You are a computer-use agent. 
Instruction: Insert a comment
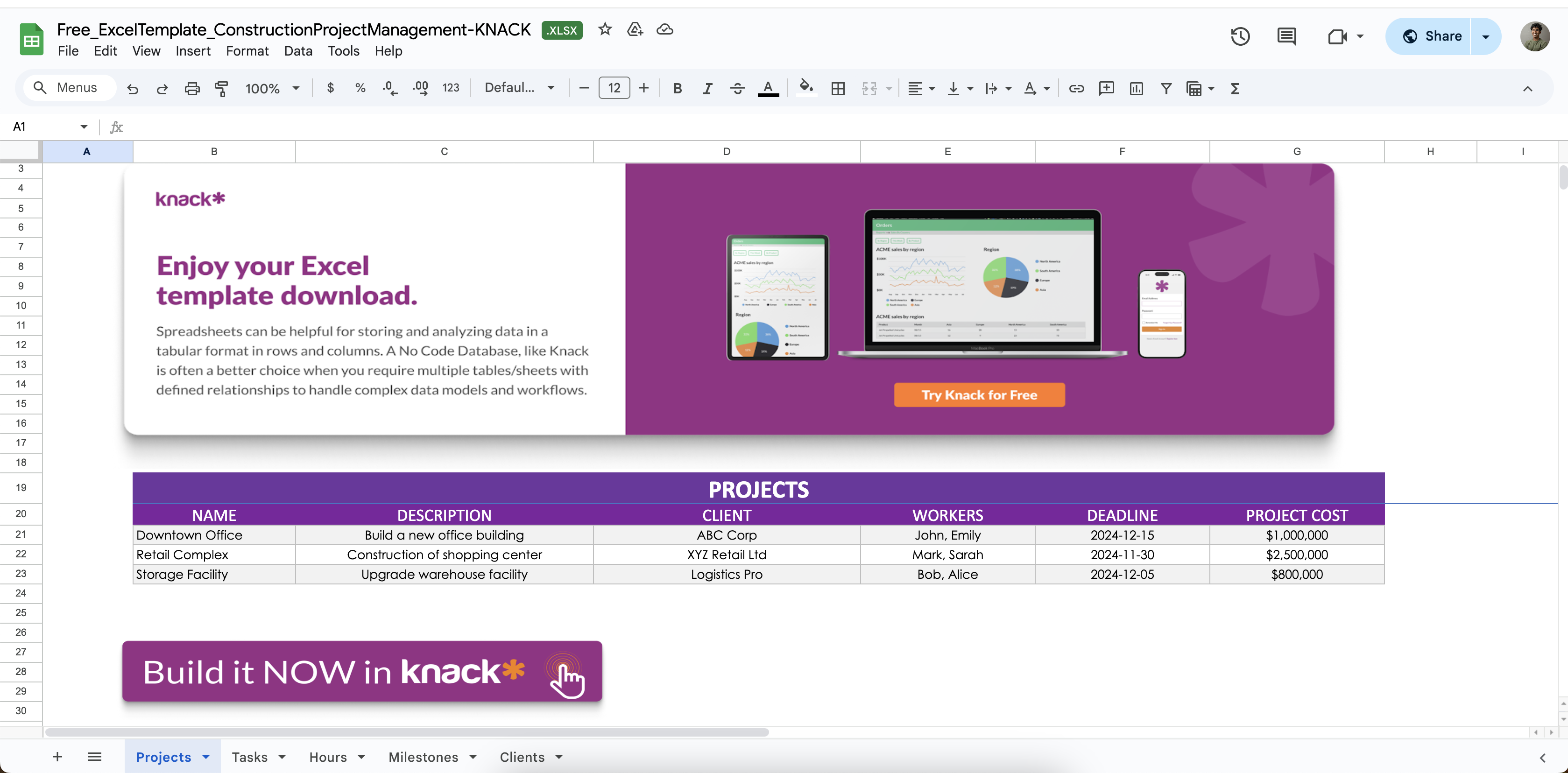[x=1106, y=88]
